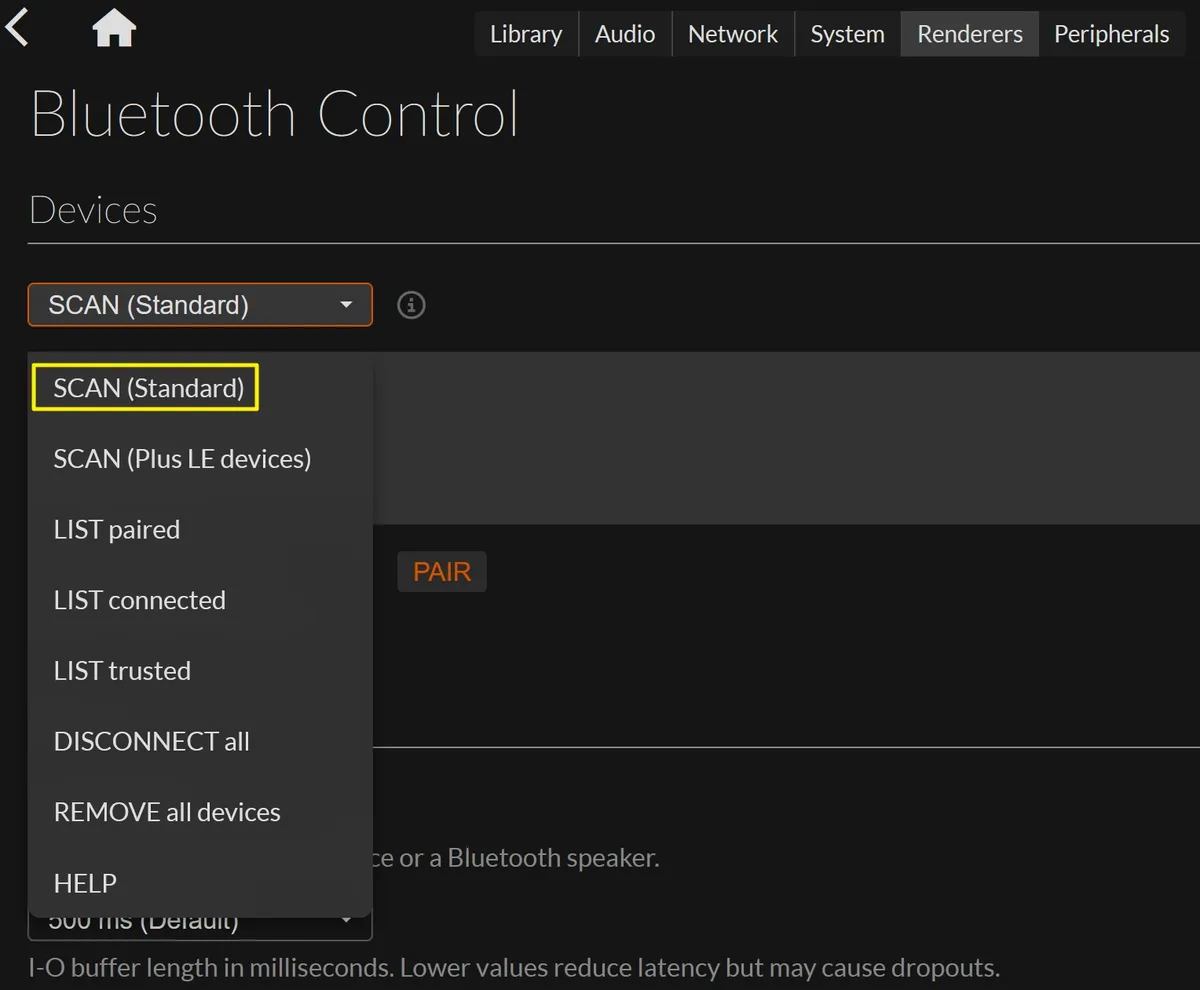The image size is (1200, 990).
Task: Open the System tab
Action: pos(847,34)
